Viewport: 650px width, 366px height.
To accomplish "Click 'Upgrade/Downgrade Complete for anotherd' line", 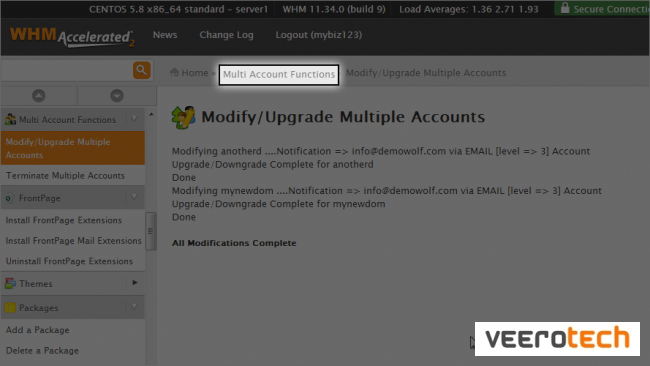I will 273,164.
